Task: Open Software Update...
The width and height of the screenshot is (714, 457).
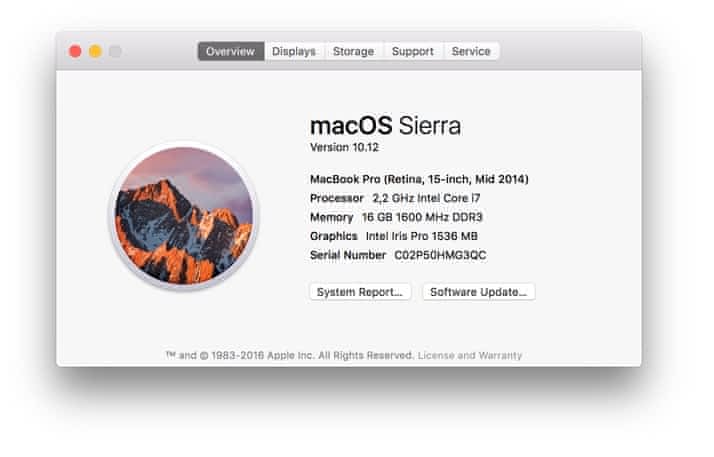Action: tap(479, 292)
